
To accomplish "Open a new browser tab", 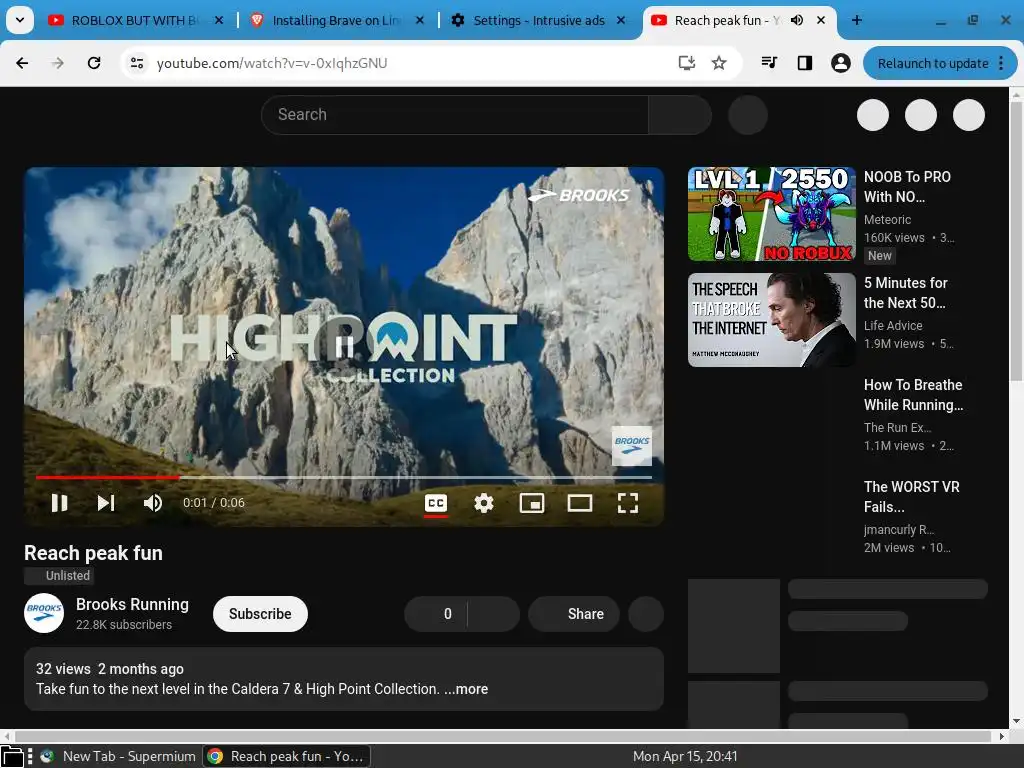I will click(x=857, y=20).
